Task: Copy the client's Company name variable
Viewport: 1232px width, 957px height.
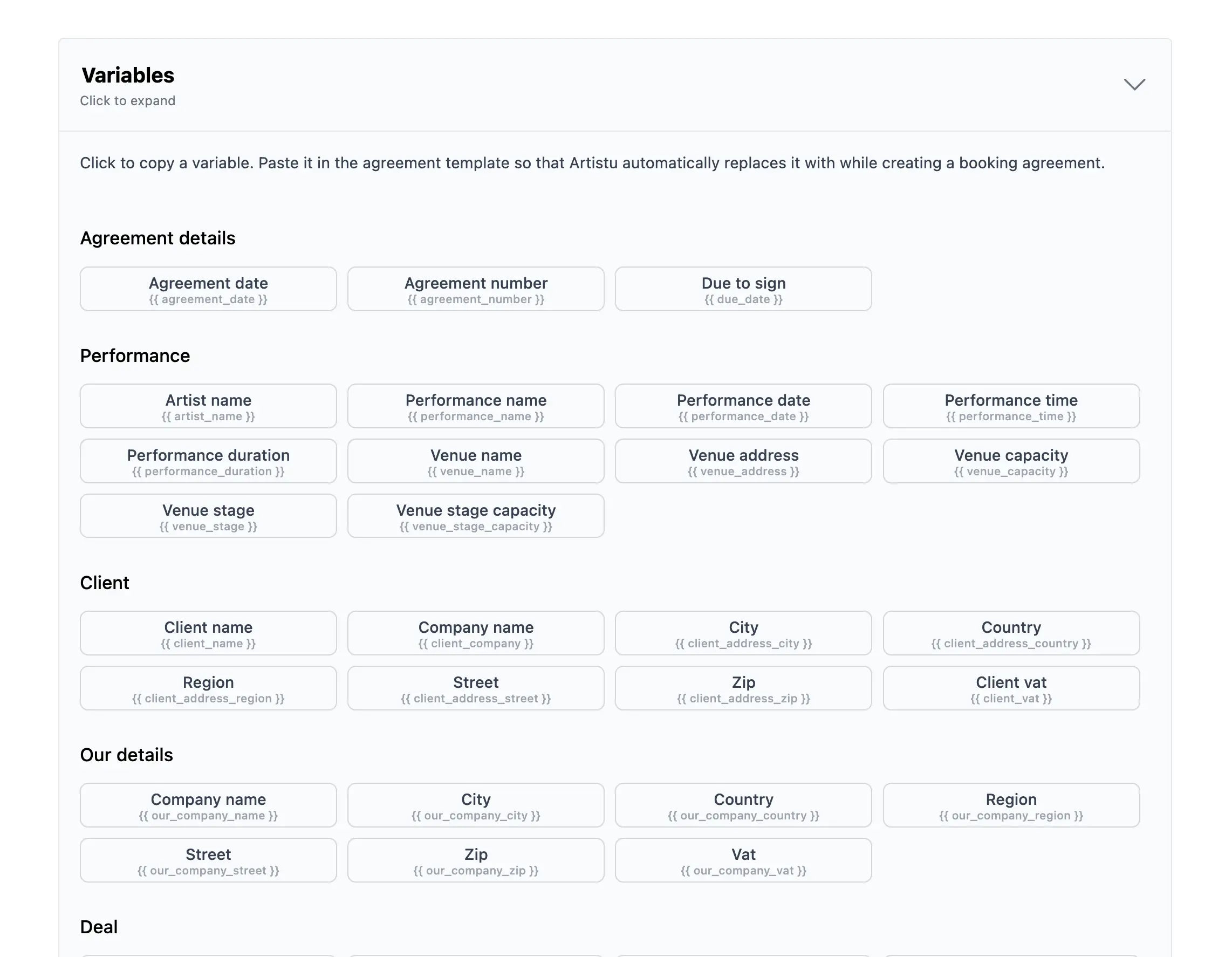Action: [x=476, y=633]
